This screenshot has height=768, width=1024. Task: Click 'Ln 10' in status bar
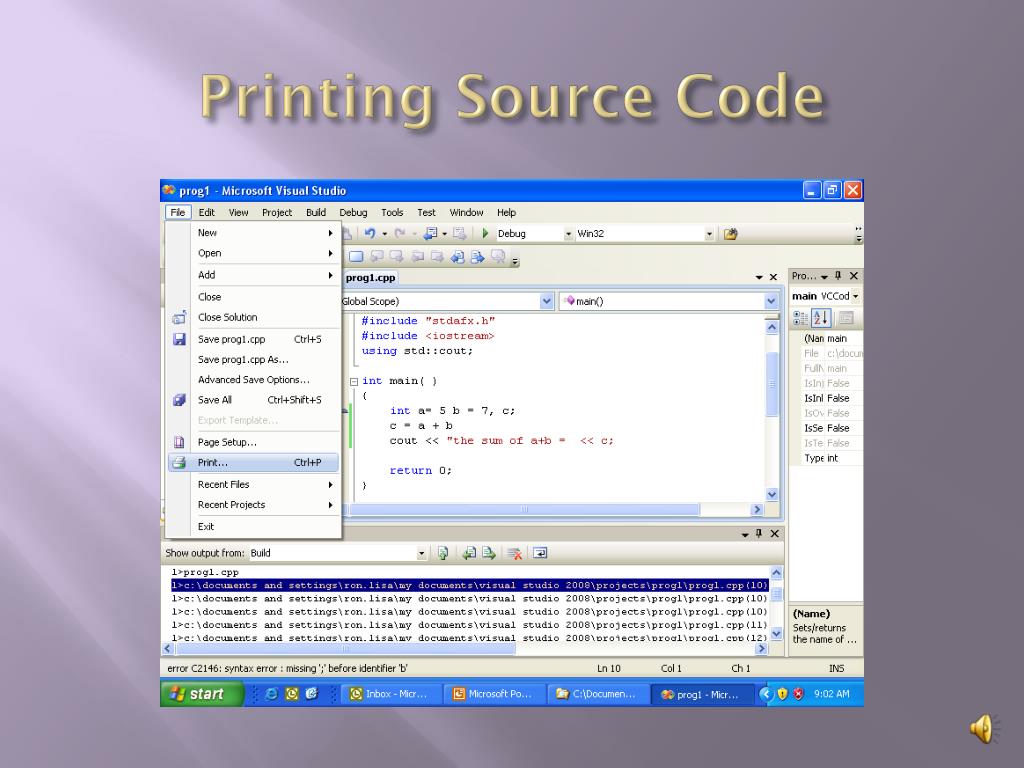[609, 668]
